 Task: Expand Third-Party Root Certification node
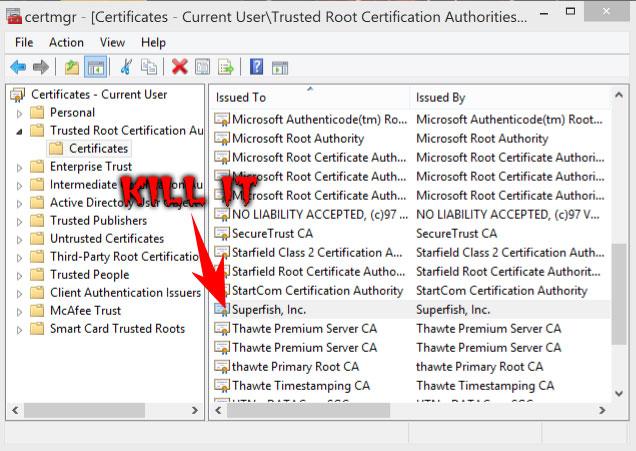(19, 258)
